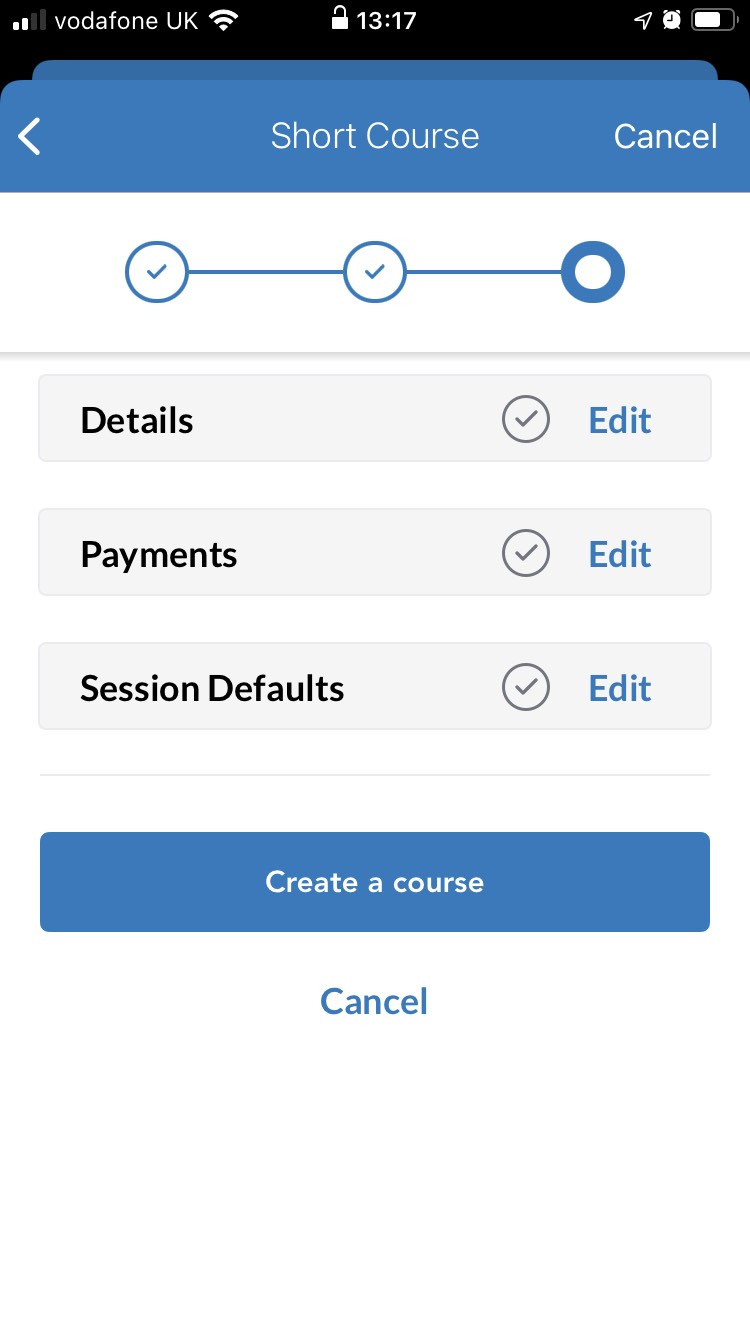The height and width of the screenshot is (1334, 750).
Task: Click the Session Defaults checkmark icon
Action: click(526, 688)
